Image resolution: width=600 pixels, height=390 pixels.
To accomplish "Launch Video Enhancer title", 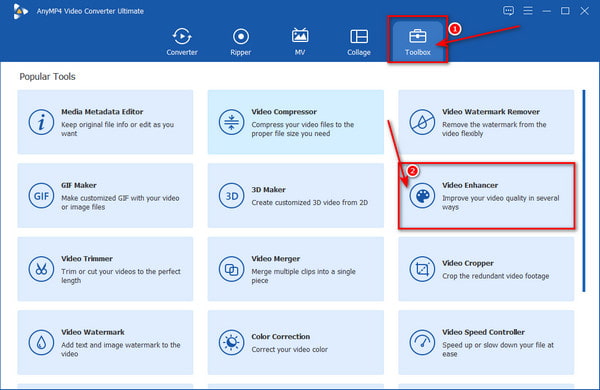I will click(470, 185).
